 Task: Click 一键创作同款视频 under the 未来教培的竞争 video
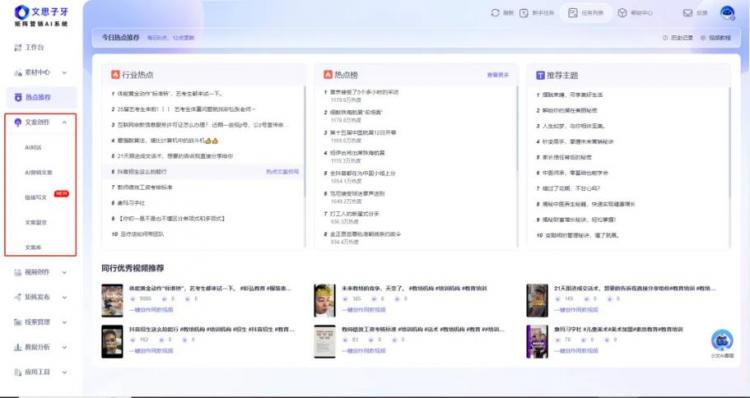[364, 310]
